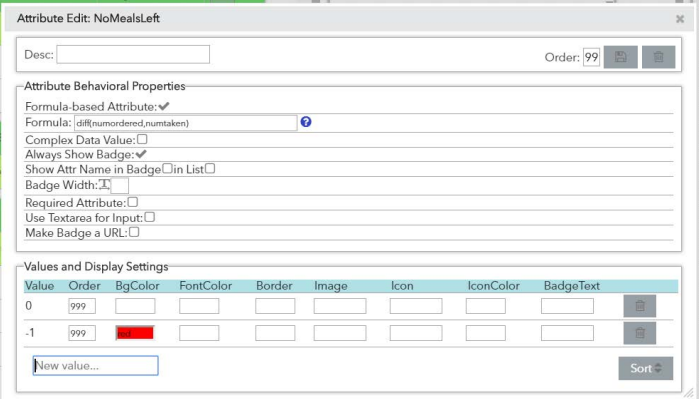Click the FontColor column header
This screenshot has width=699, height=399.
pyautogui.click(x=206, y=286)
